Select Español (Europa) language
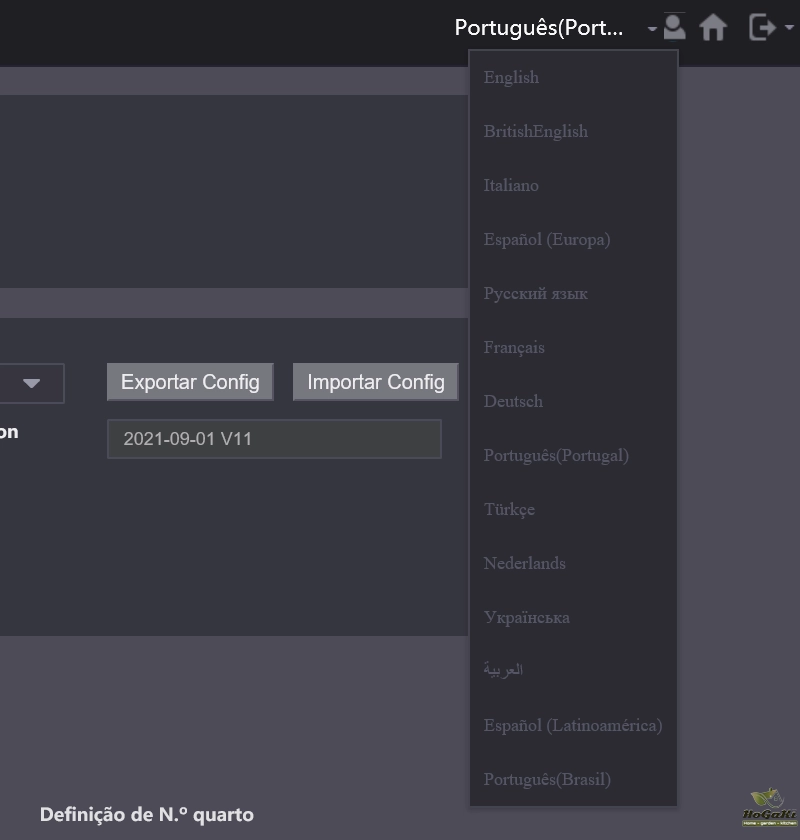This screenshot has width=800, height=840. click(x=547, y=240)
